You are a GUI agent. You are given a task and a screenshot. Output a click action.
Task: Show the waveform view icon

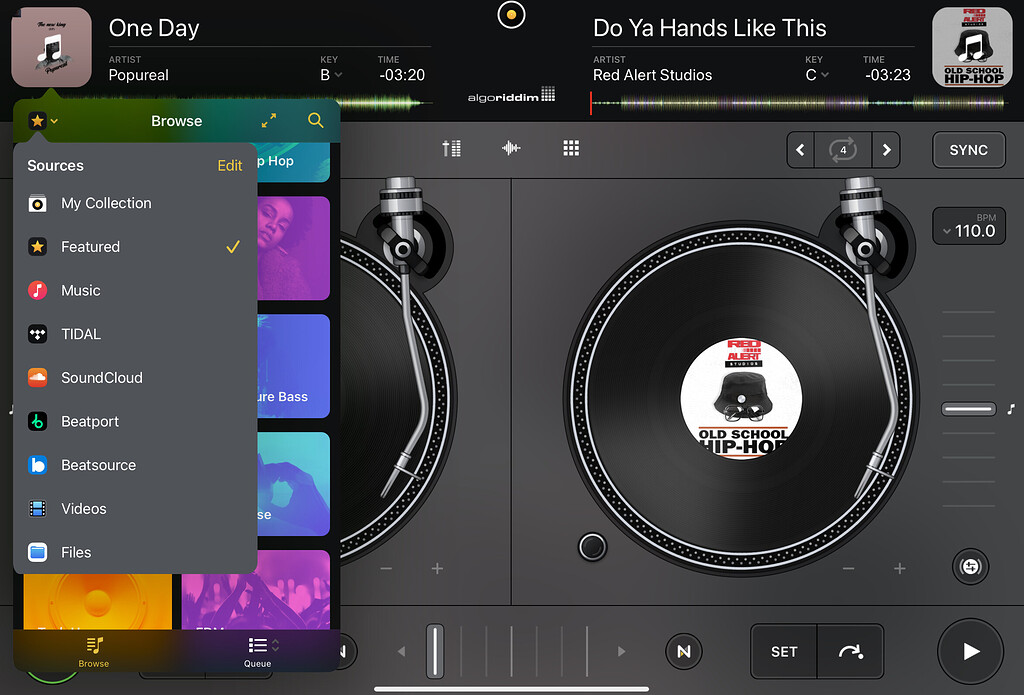click(511, 149)
